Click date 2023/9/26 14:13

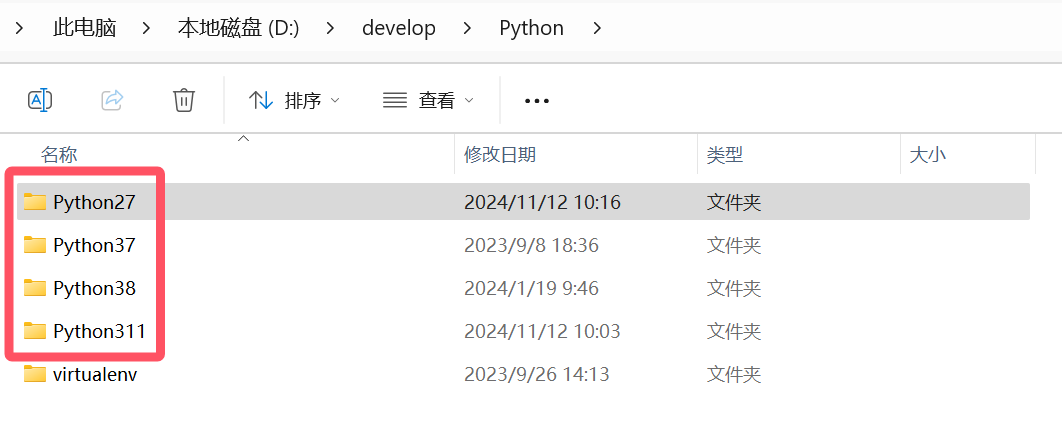pyautogui.click(x=536, y=373)
